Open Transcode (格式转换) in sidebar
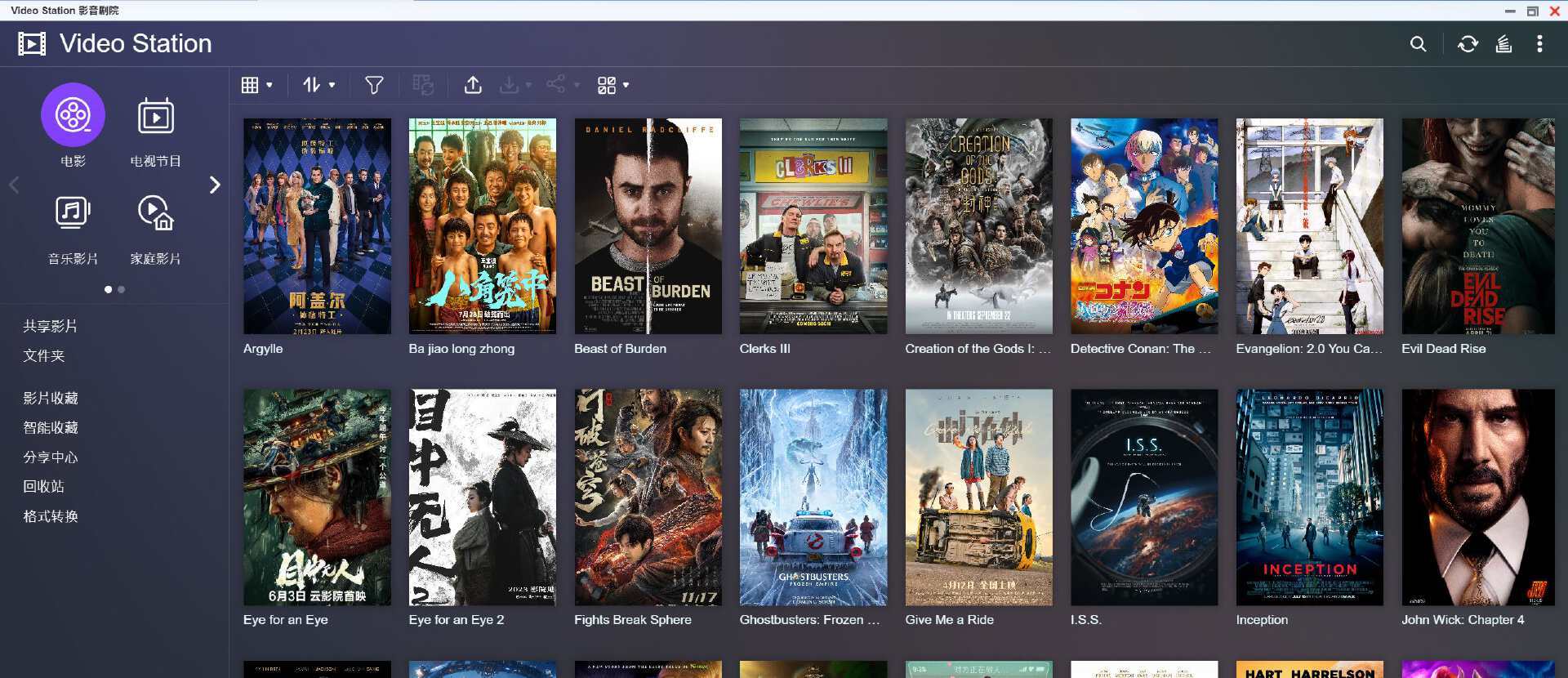The height and width of the screenshot is (678, 1568). [x=50, y=516]
